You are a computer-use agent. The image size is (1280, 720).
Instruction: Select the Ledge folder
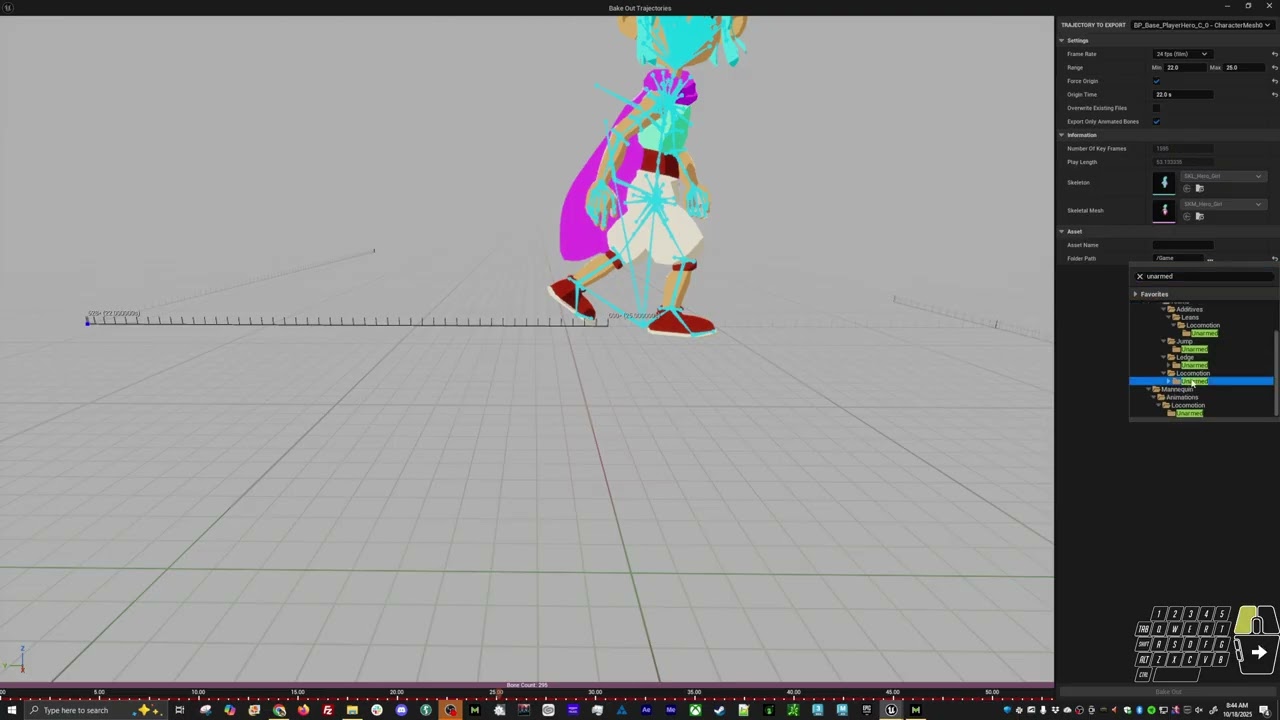click(1185, 357)
